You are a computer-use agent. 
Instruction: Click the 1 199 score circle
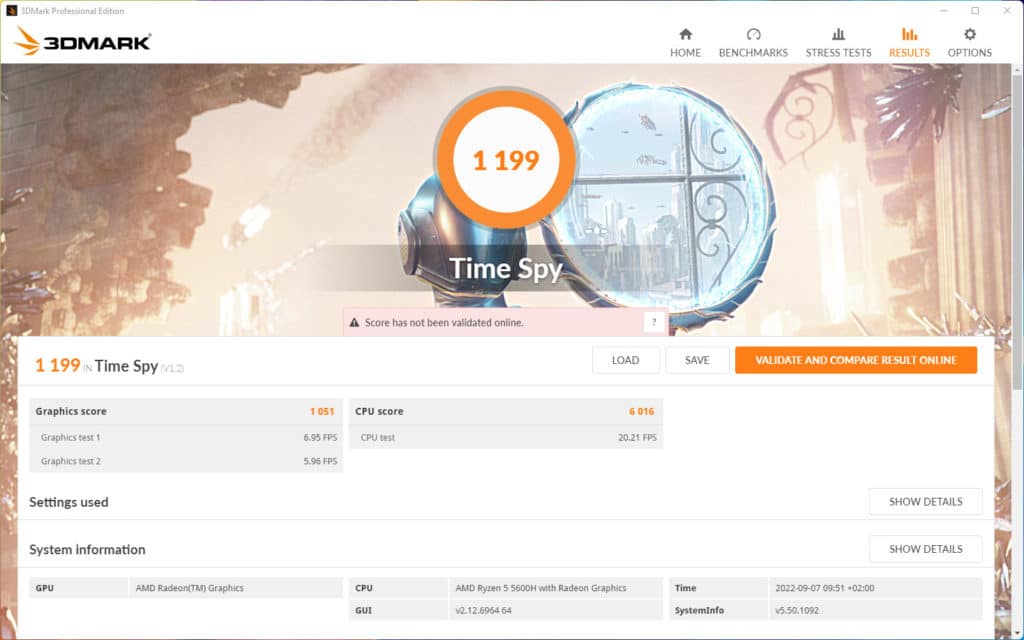pyautogui.click(x=505, y=159)
